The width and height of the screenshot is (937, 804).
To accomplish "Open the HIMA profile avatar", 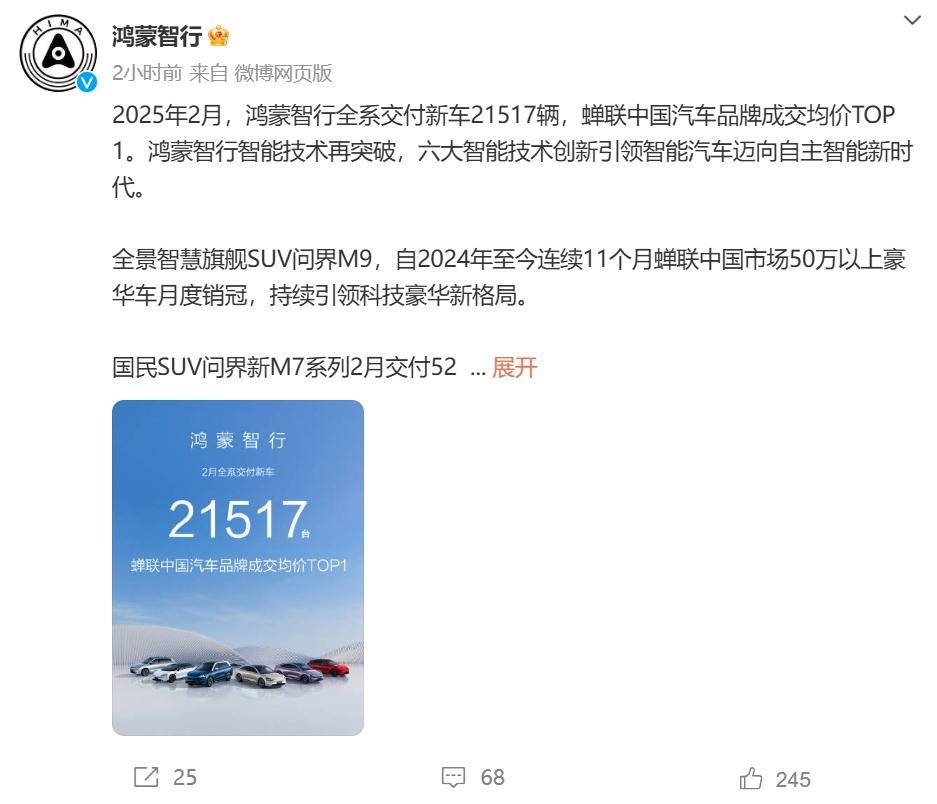I will [x=58, y=53].
